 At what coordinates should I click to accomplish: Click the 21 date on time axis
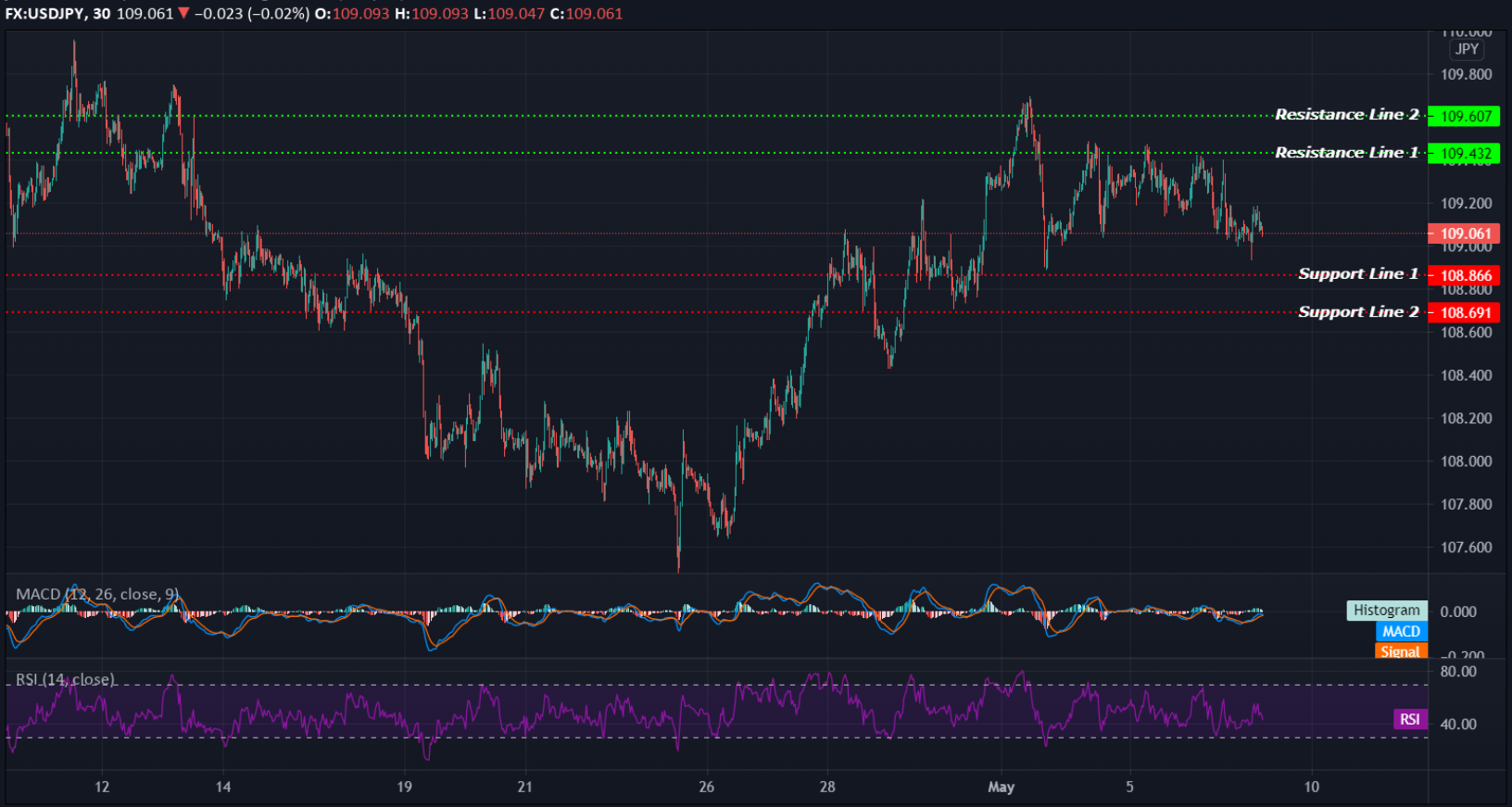[x=525, y=787]
